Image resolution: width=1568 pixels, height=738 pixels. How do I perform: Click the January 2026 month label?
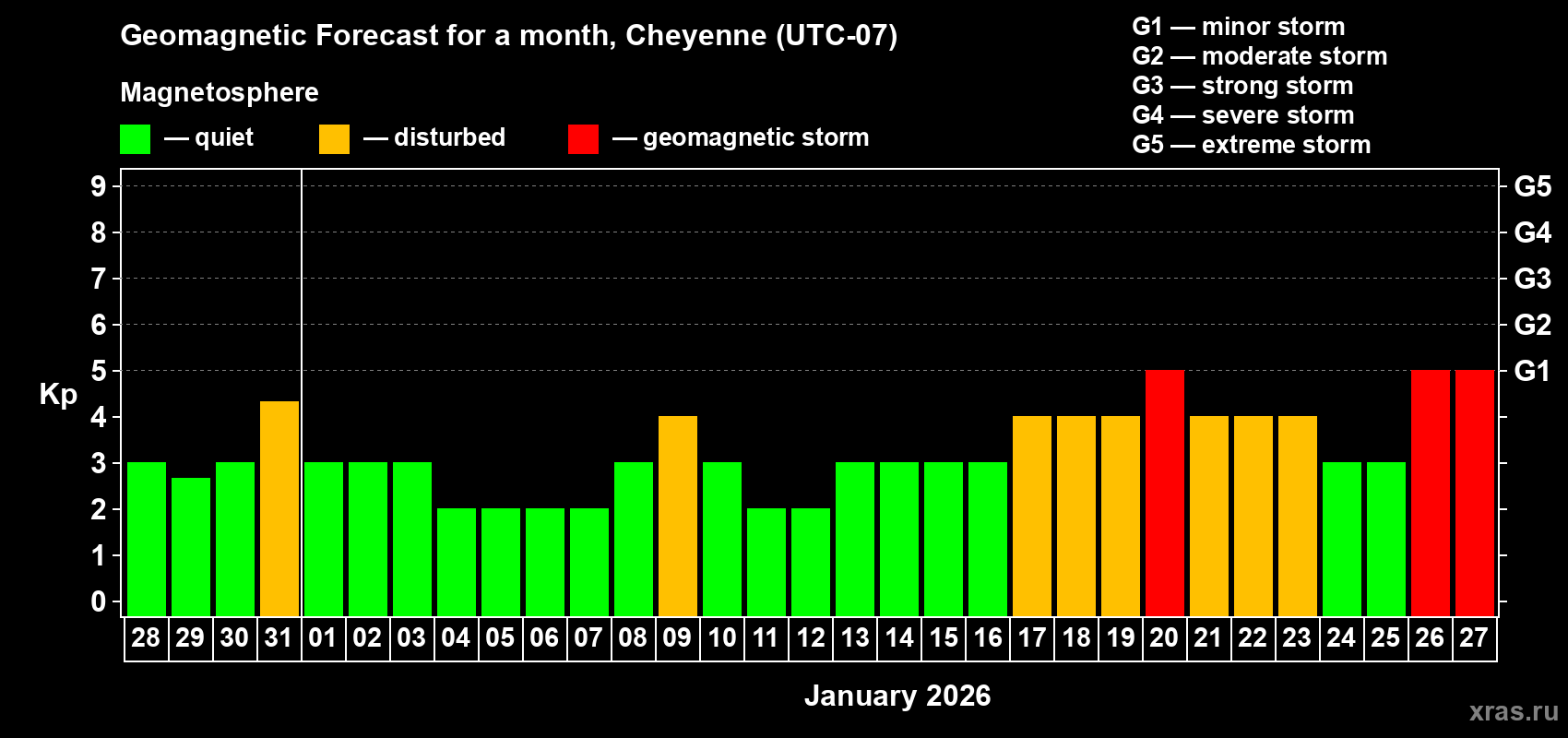click(897, 696)
